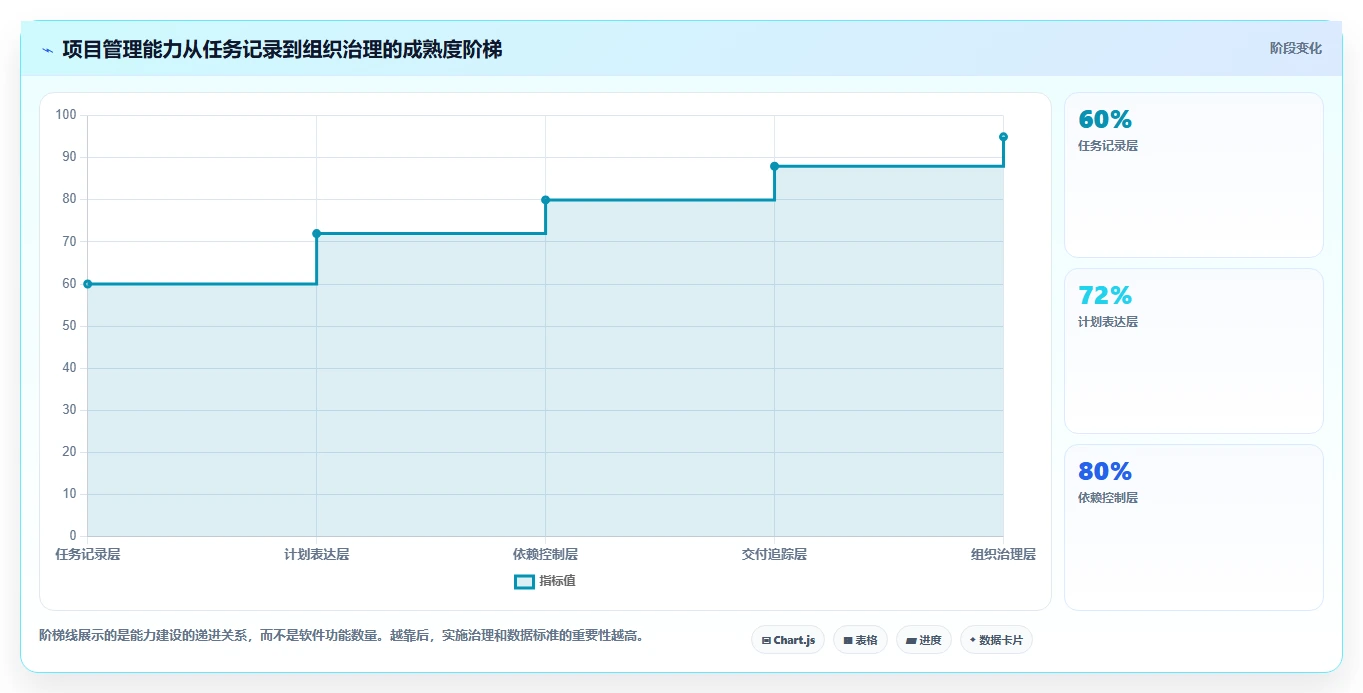This screenshot has width=1363, height=693.
Task: Select the 依赖控制层 data point at 80
Action: click(546, 200)
